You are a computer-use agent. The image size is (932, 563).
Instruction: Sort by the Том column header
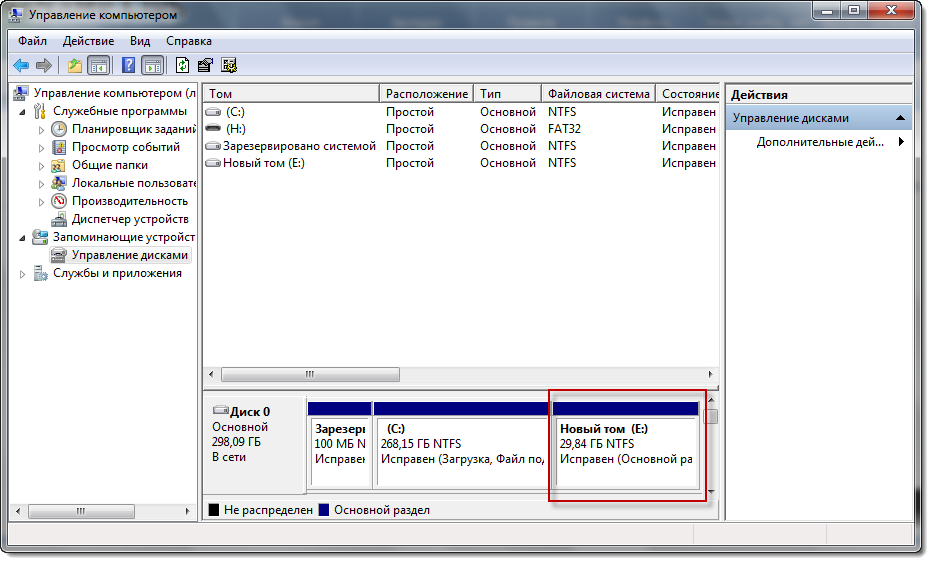point(291,94)
